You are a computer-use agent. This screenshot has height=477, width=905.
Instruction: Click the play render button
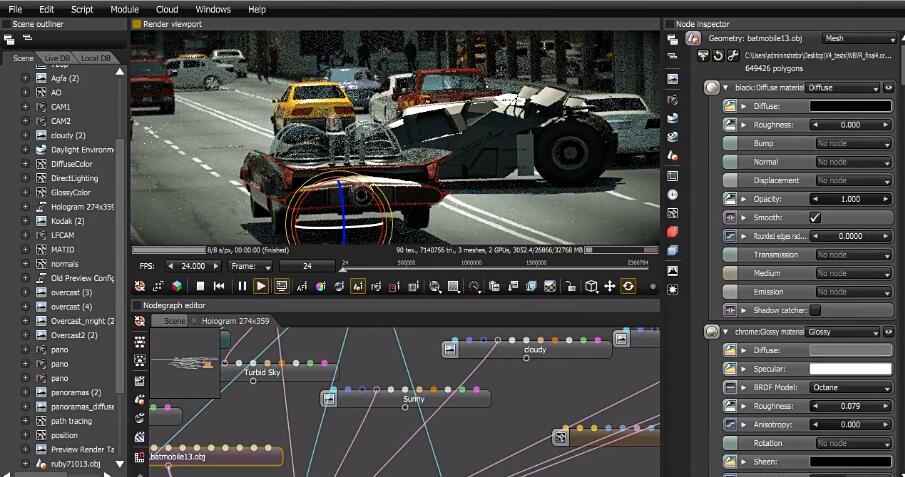click(x=261, y=286)
